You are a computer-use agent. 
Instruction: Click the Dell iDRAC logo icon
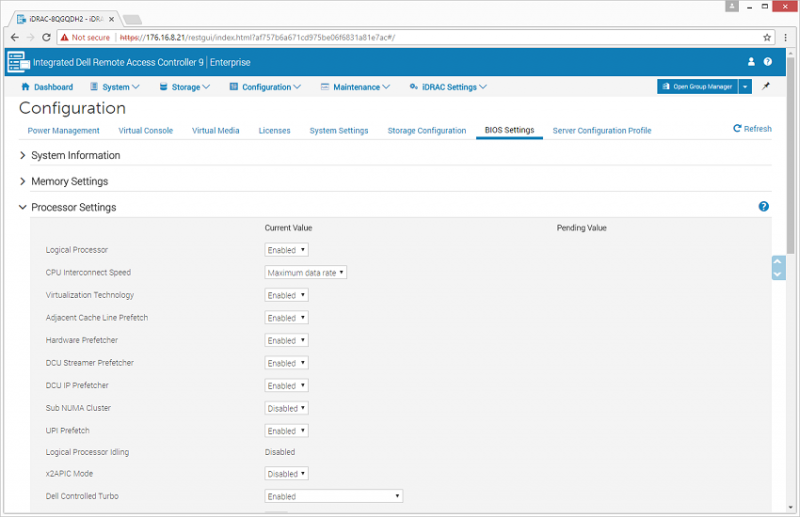point(19,62)
